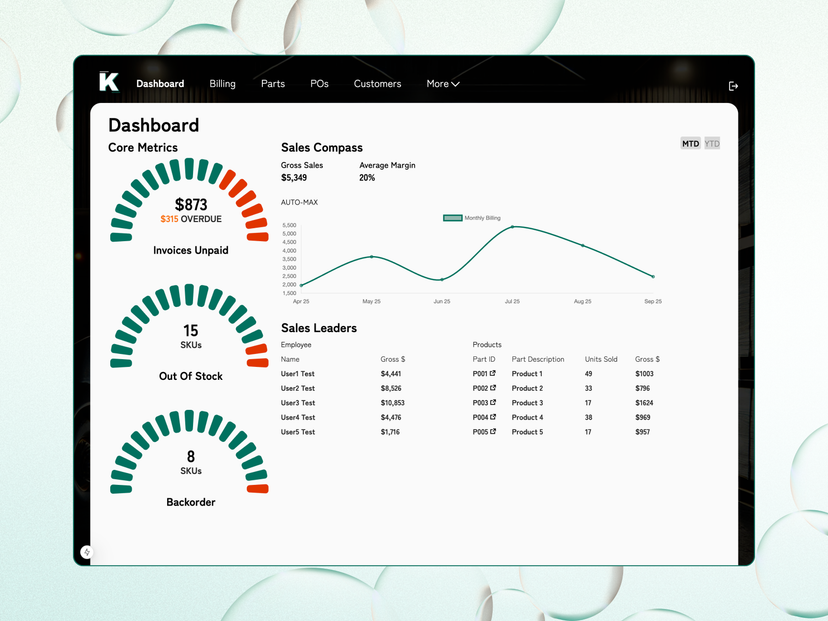The image size is (828, 621).
Task: Select Product 1 in the products table
Action: pyautogui.click(x=527, y=374)
